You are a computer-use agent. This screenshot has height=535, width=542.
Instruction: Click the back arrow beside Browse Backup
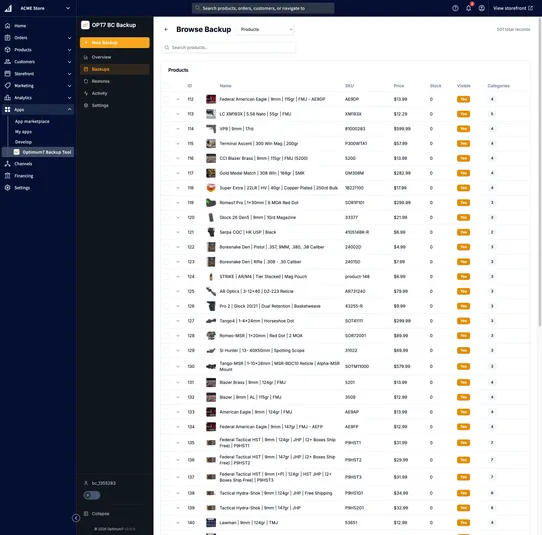pyautogui.click(x=166, y=29)
